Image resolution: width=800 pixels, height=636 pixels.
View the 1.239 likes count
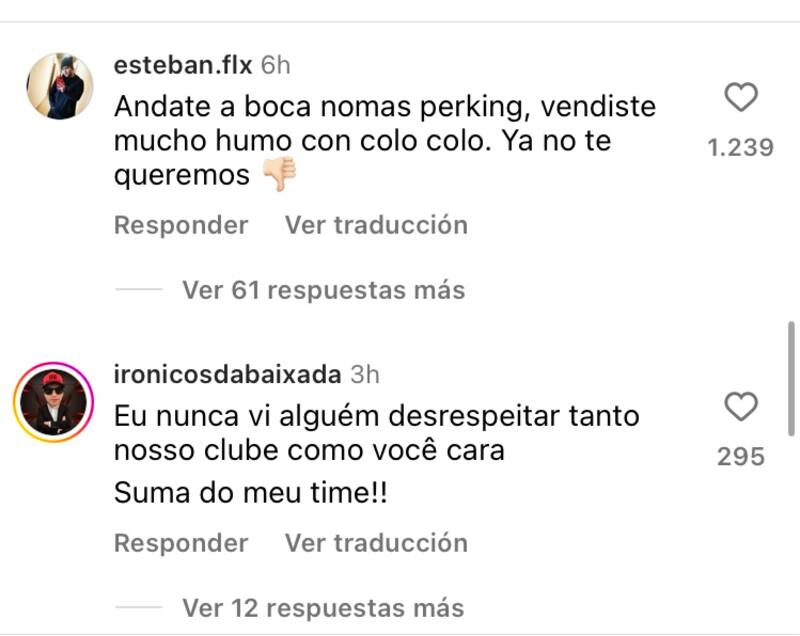tap(740, 148)
